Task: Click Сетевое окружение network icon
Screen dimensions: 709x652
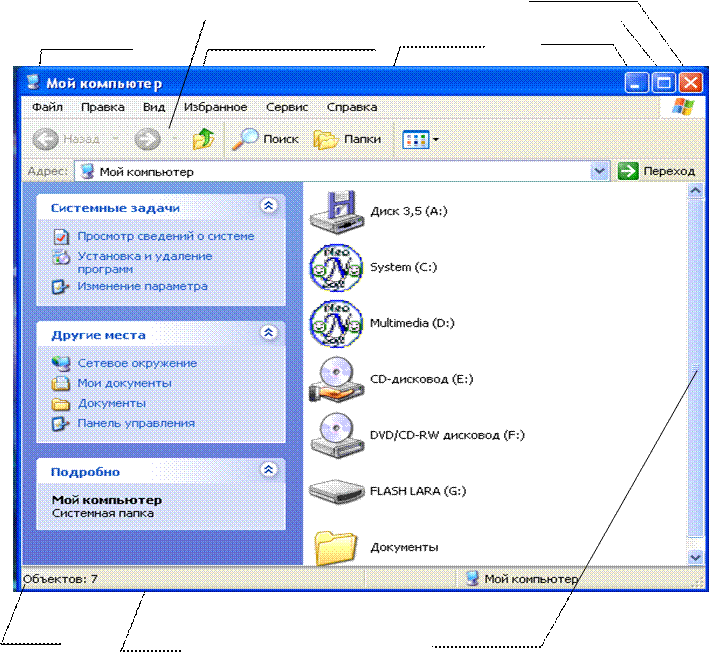Action: [x=61, y=363]
